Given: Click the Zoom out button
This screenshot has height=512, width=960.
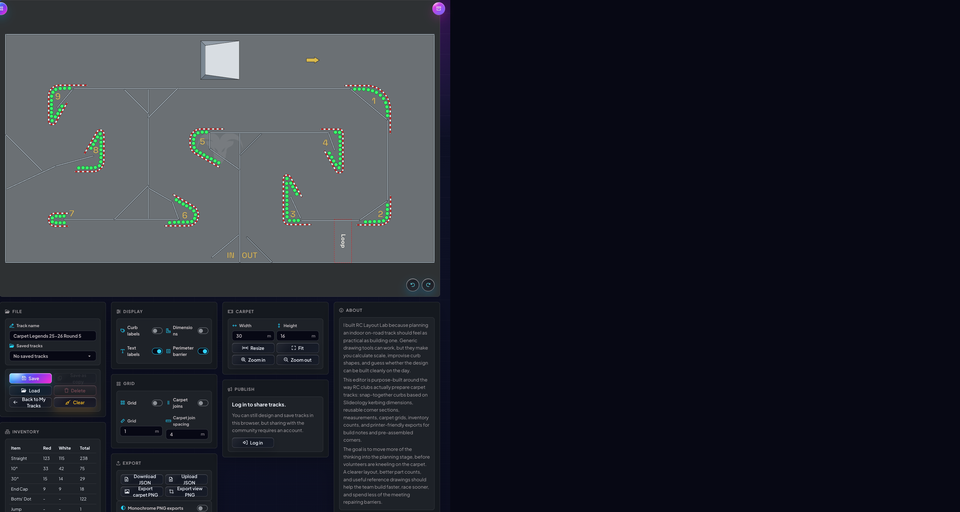Looking at the screenshot, I should click(x=298, y=360).
